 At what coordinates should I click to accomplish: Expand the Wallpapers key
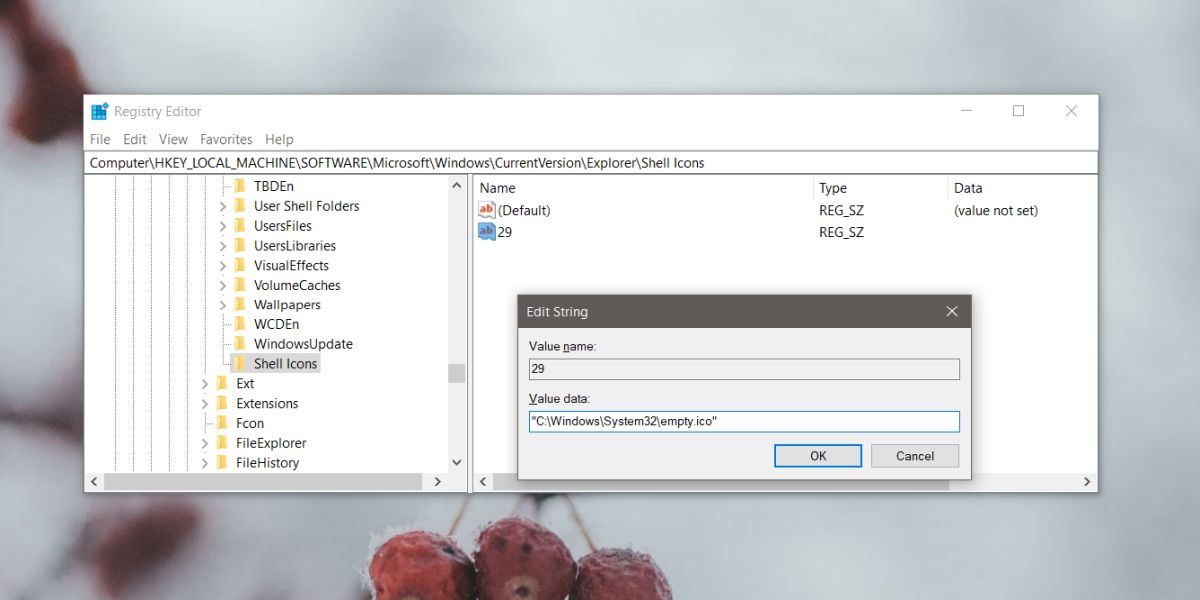click(x=223, y=304)
